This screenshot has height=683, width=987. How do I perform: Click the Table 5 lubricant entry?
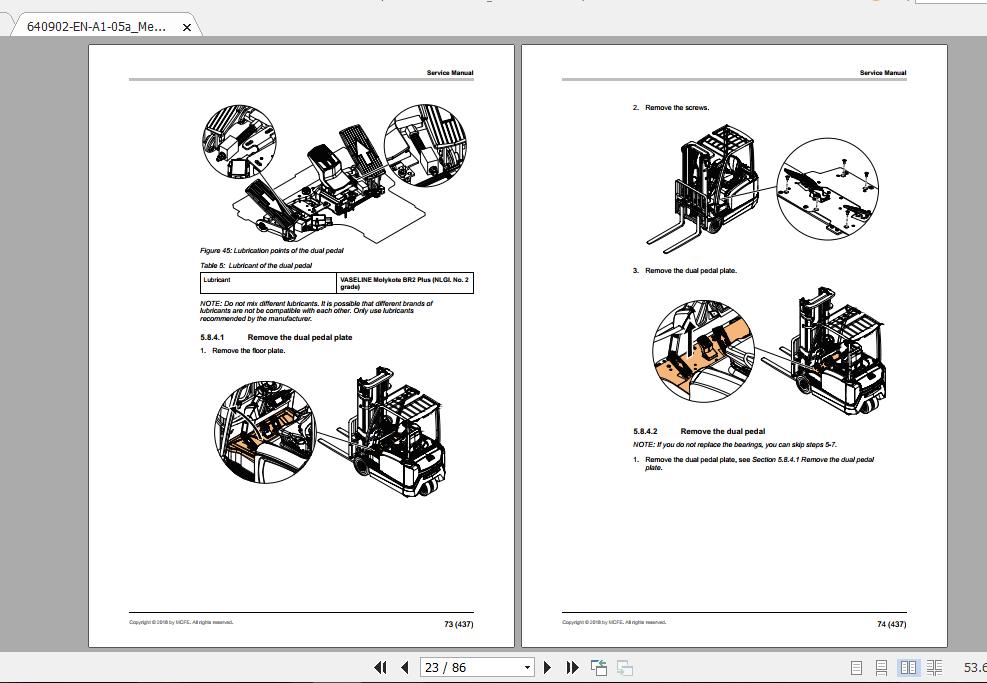tap(335, 281)
